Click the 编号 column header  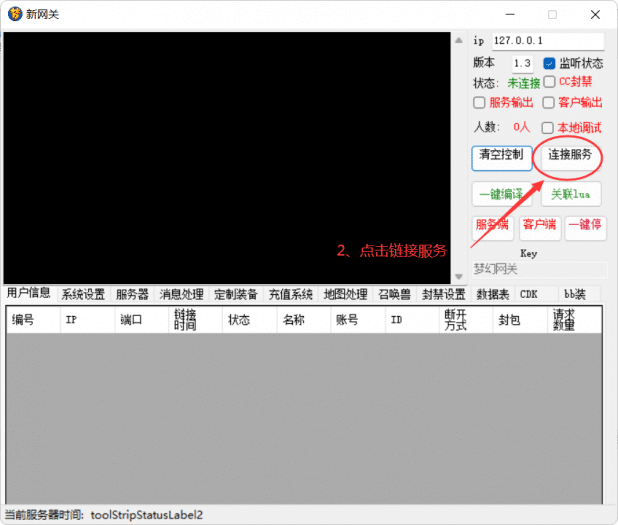point(33,320)
